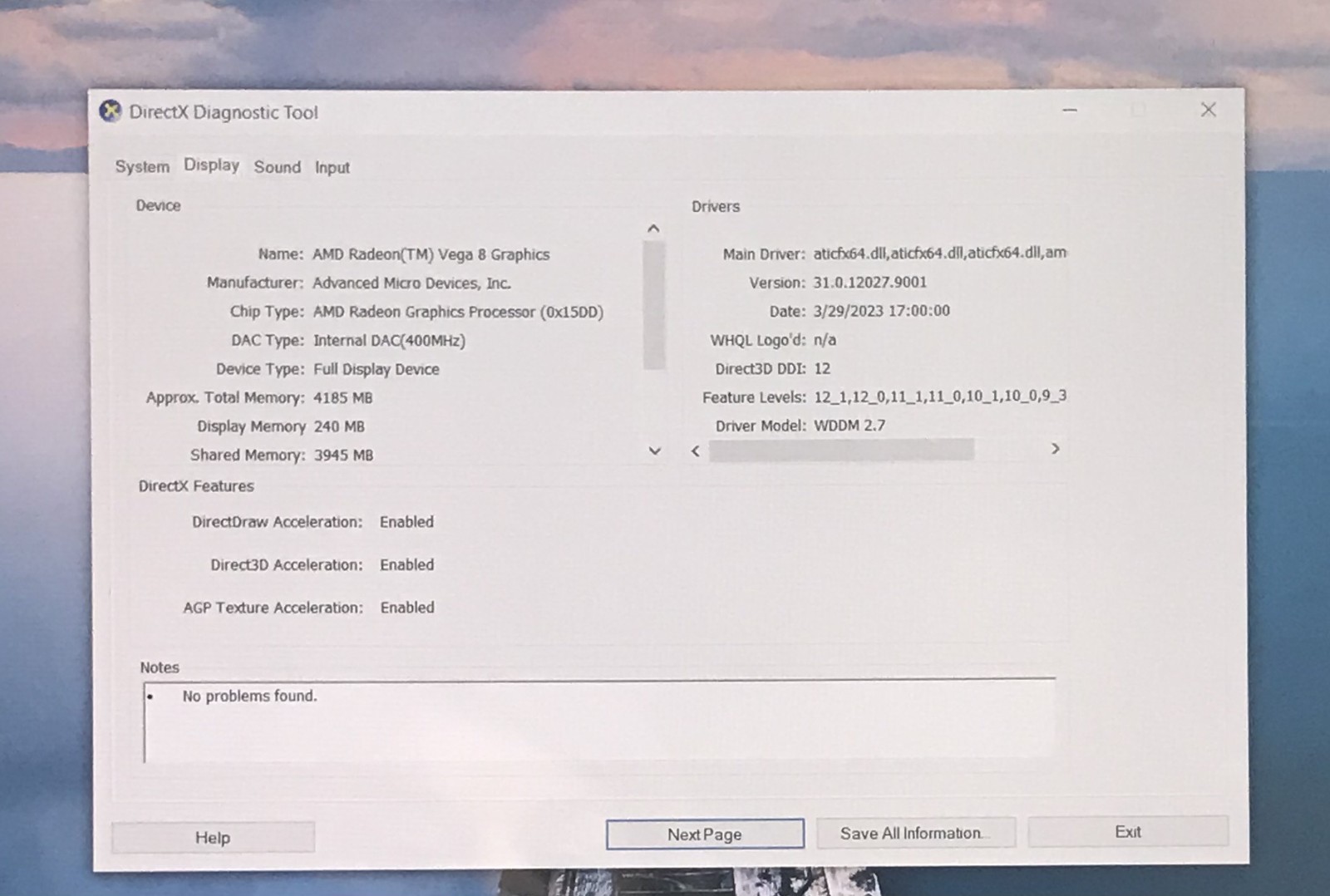1330x896 pixels.
Task: Click display memory value '240 MB'
Action: 339,426
